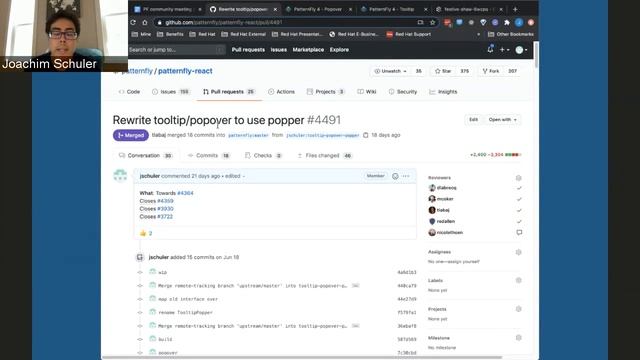Click dlabrecq's approved checkmark
The height and width of the screenshot is (360, 640).
click(x=519, y=188)
